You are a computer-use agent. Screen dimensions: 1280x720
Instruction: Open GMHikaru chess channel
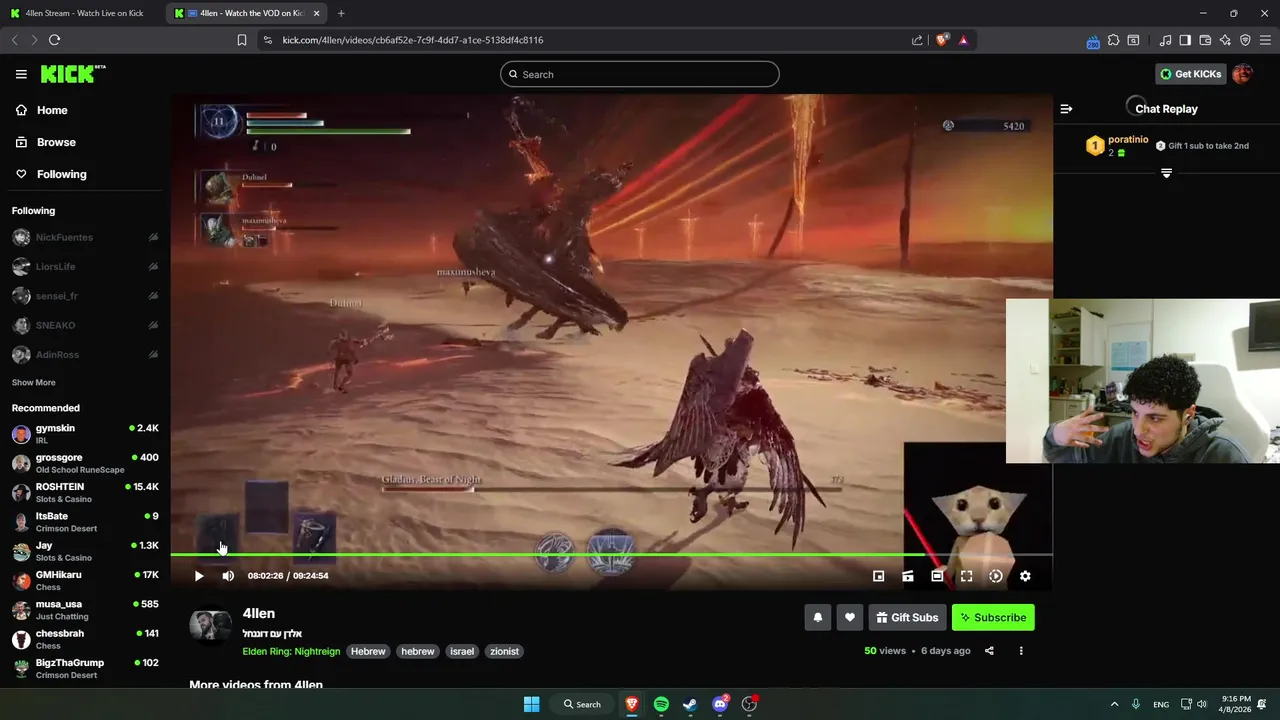[x=85, y=580]
